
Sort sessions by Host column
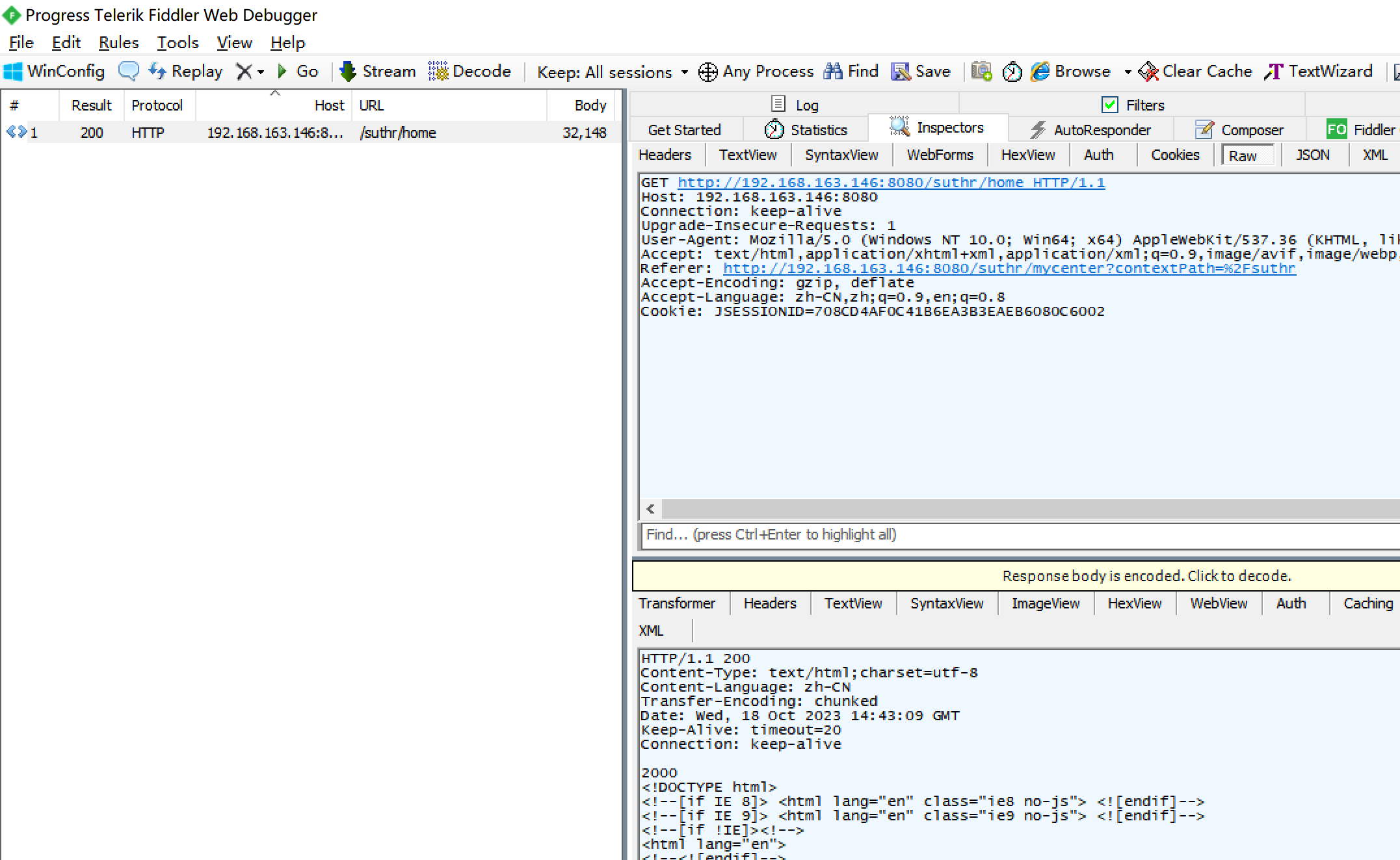coord(274,105)
